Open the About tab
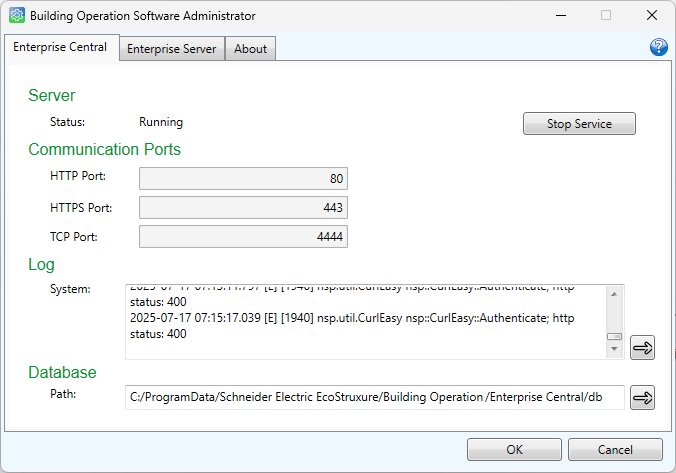 (250, 49)
